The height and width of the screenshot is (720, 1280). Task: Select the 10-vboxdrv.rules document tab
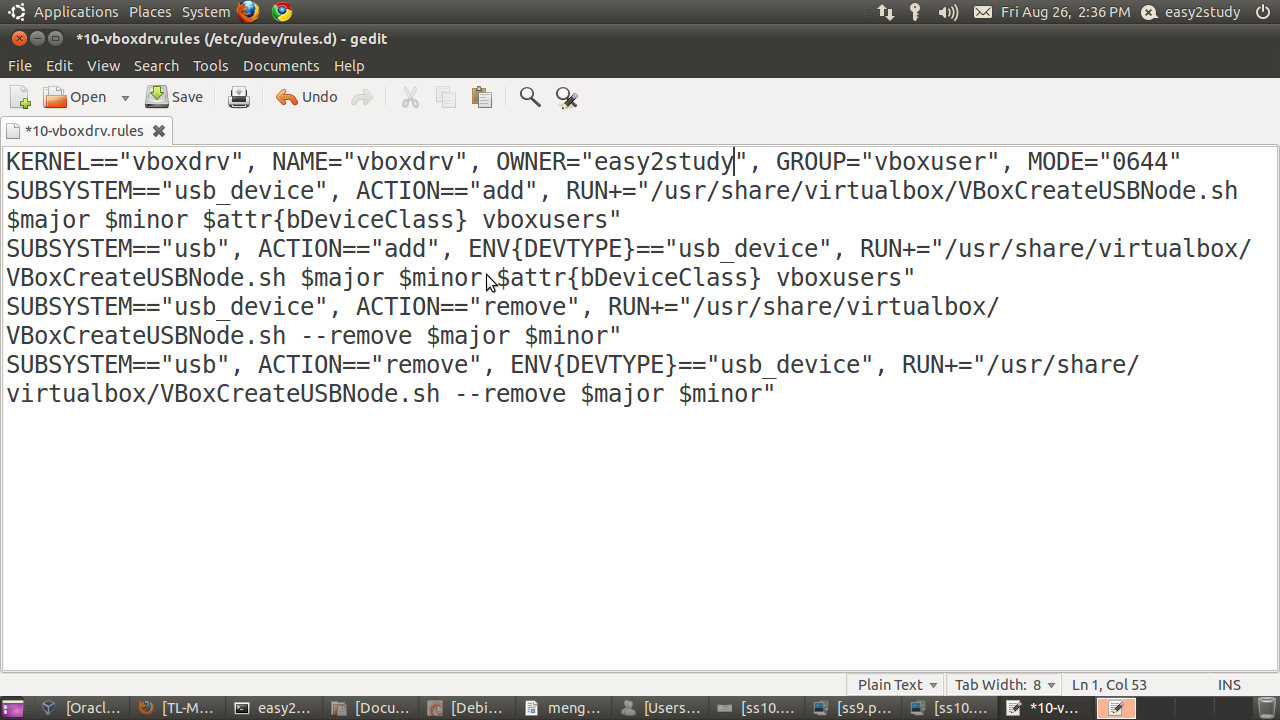84,131
